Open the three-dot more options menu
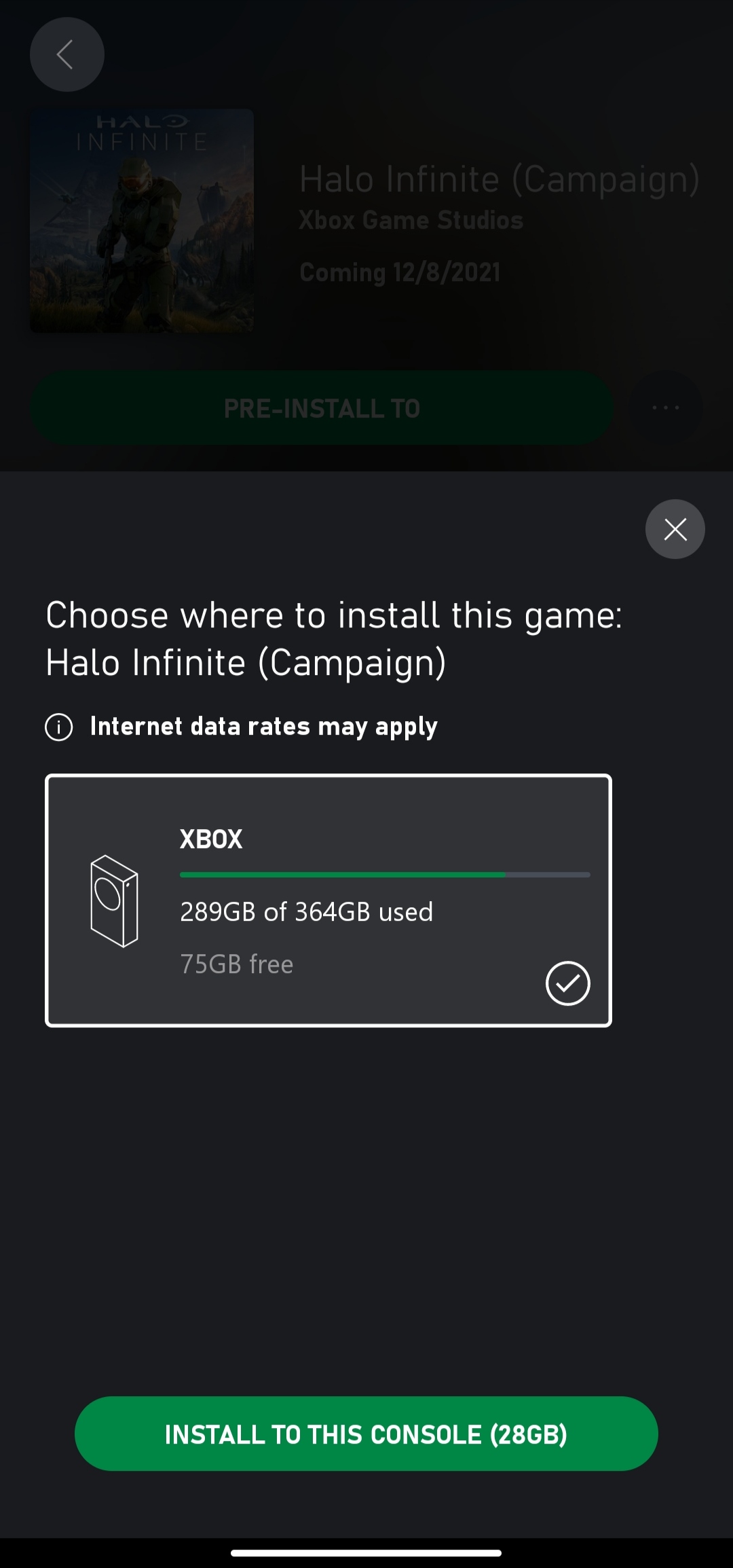Image resolution: width=733 pixels, height=1568 pixels. (x=666, y=407)
